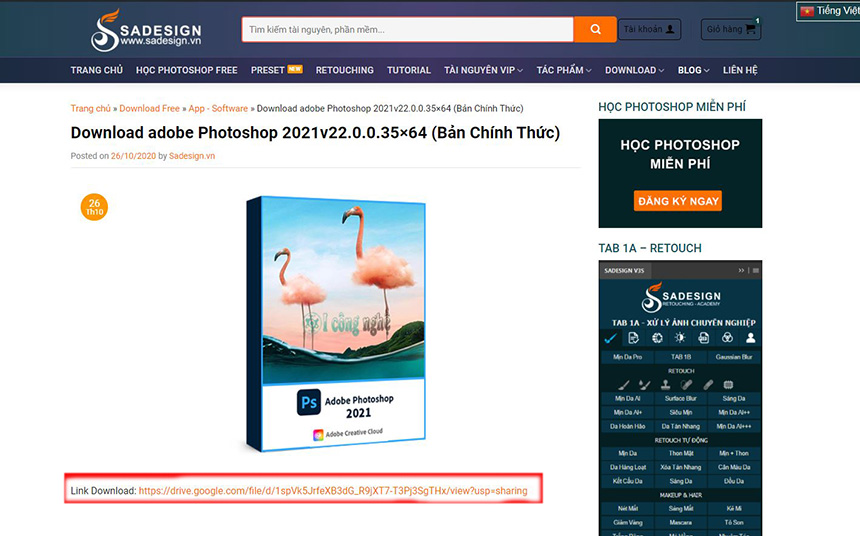Click the stamp tool icon under RETOUCH
The image size is (860, 536).
point(665,385)
